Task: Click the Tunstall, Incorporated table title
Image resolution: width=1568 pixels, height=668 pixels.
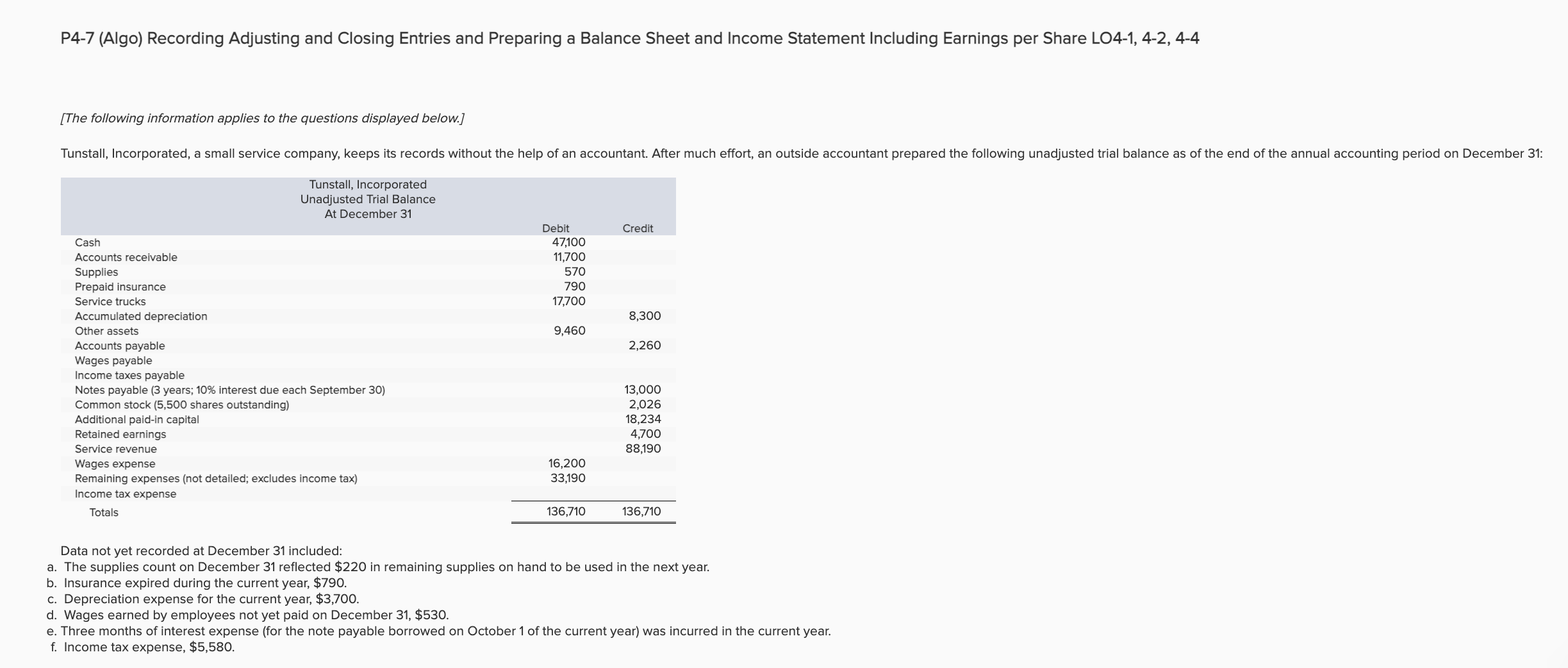Action: pyautogui.click(x=367, y=184)
